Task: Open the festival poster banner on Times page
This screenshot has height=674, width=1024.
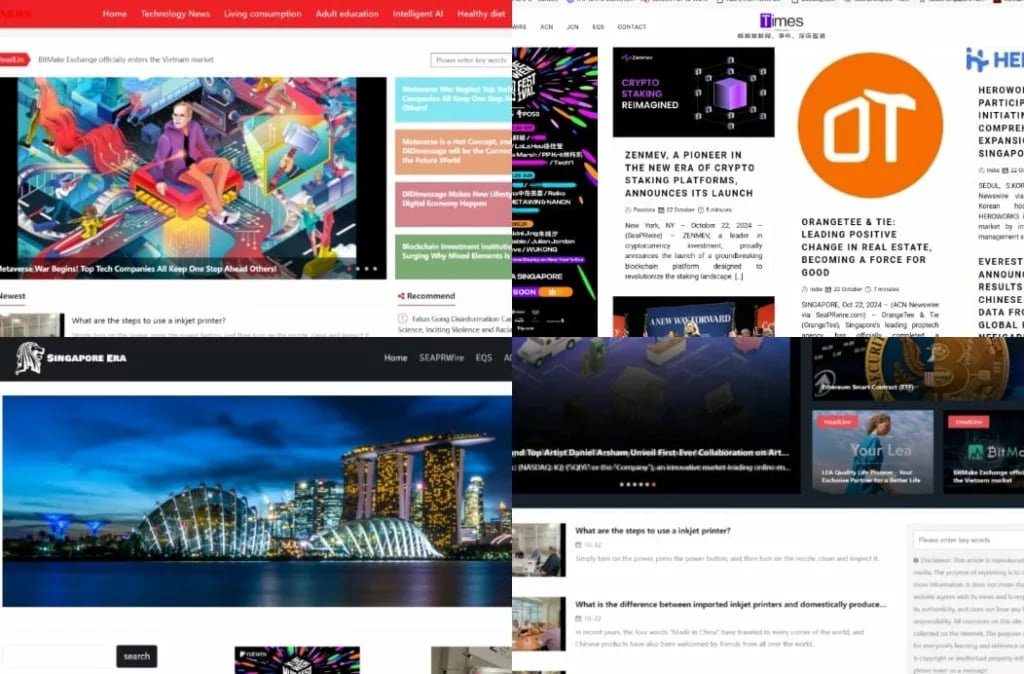Action: [554, 191]
